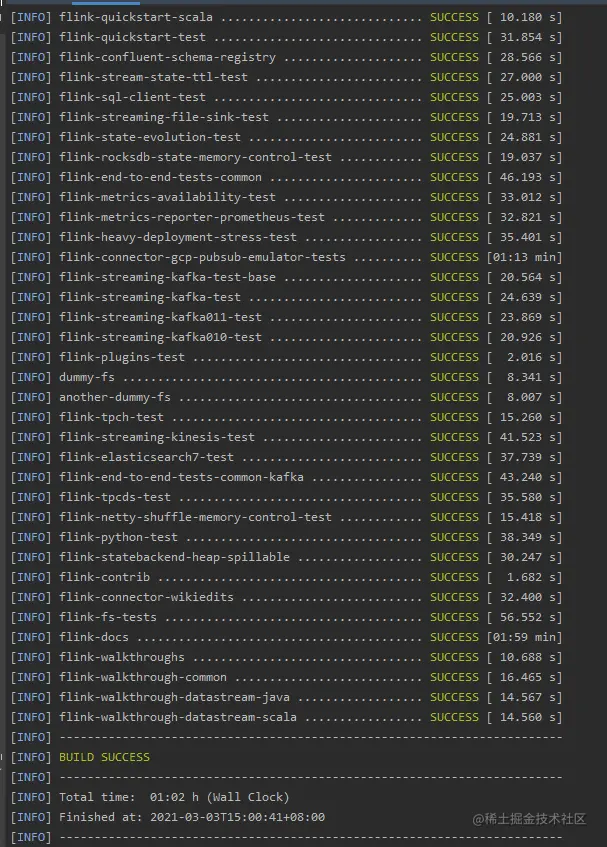
Task: Click flink-python-test module name
Action: (118, 537)
